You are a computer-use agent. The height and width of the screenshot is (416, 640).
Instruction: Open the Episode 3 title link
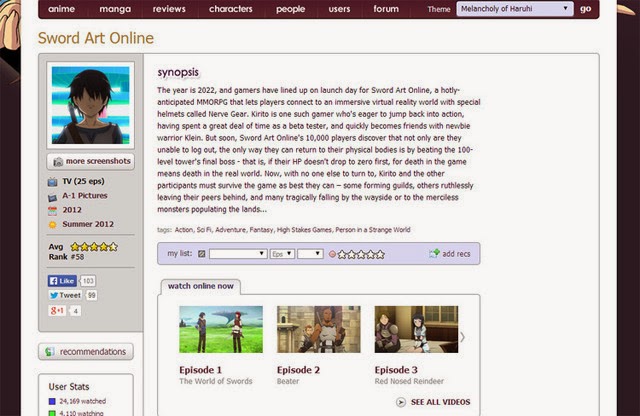pos(396,370)
